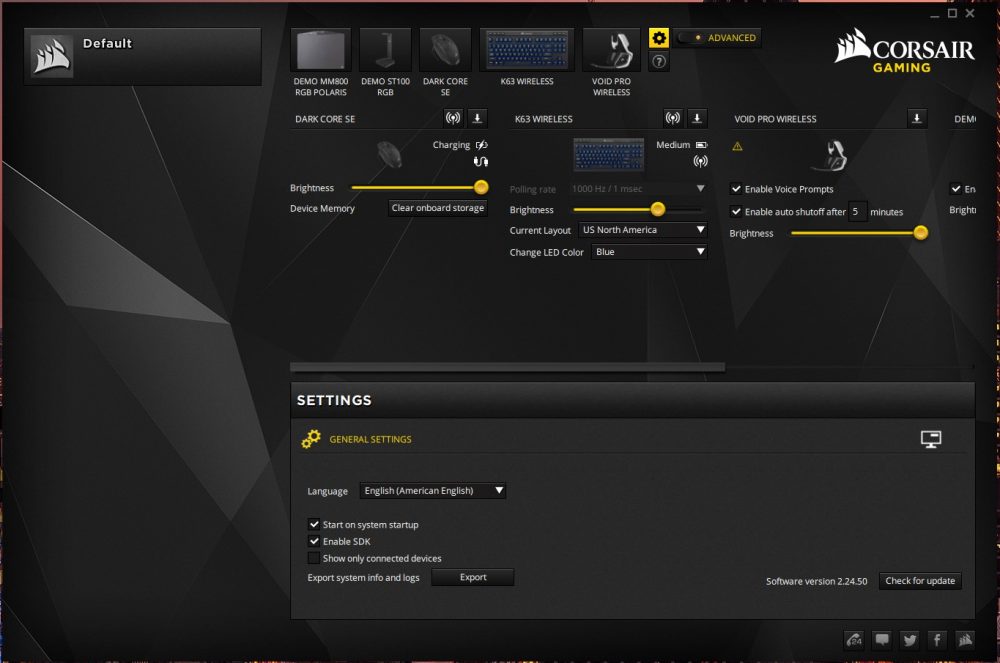The height and width of the screenshot is (663, 1000).
Task: Open the Current Layout US North America dropdown
Action: [643, 230]
